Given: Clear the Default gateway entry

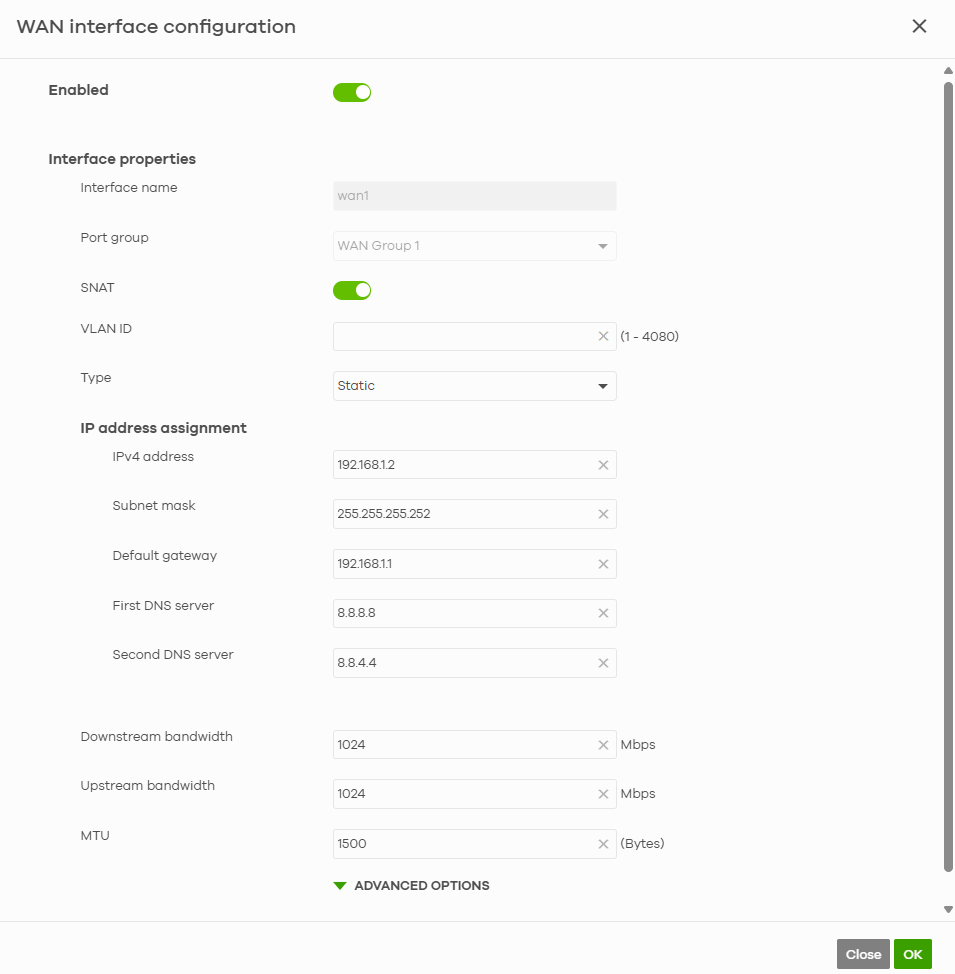Looking at the screenshot, I should (x=603, y=564).
